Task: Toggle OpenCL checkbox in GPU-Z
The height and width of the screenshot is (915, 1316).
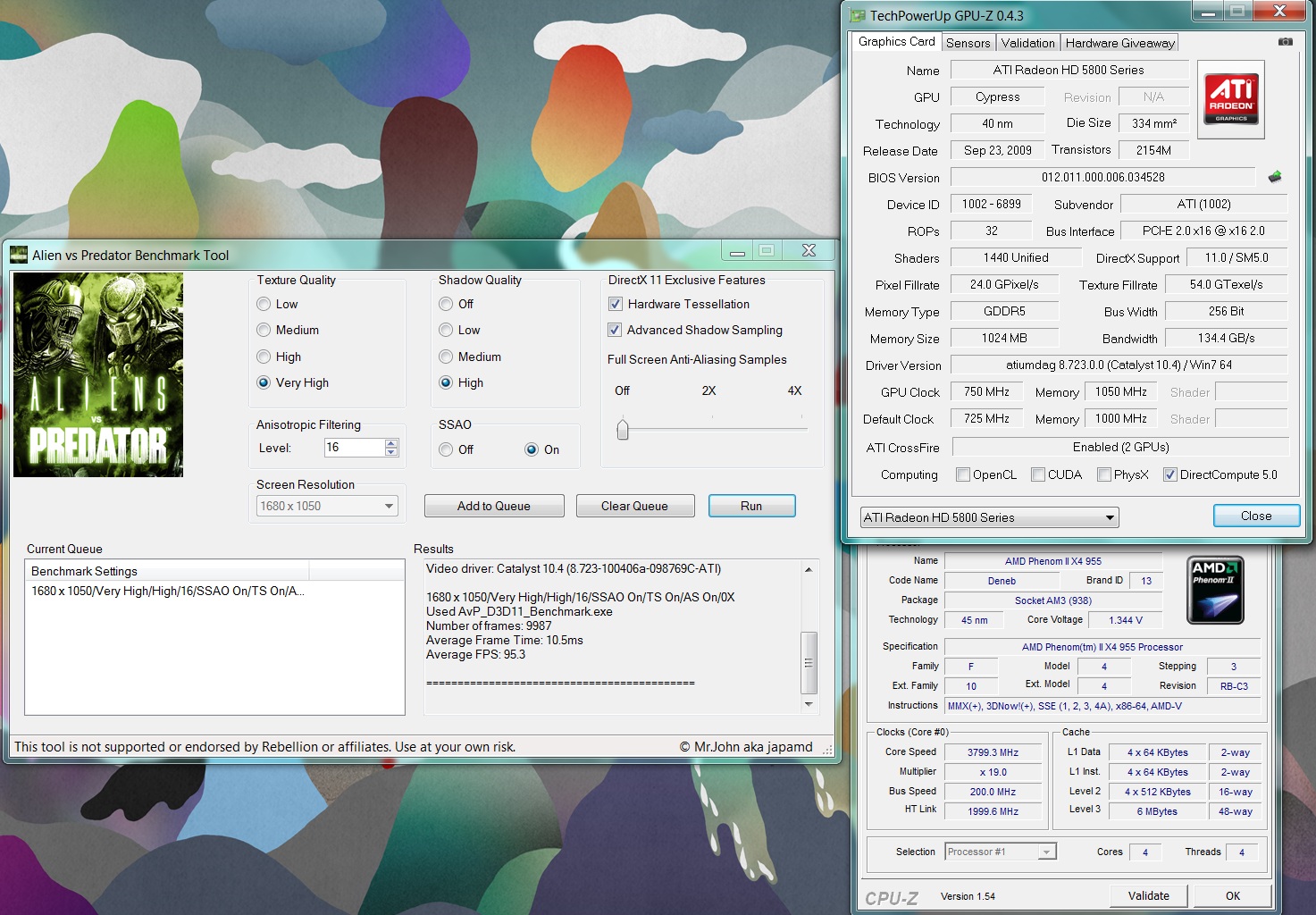Action: 963,475
